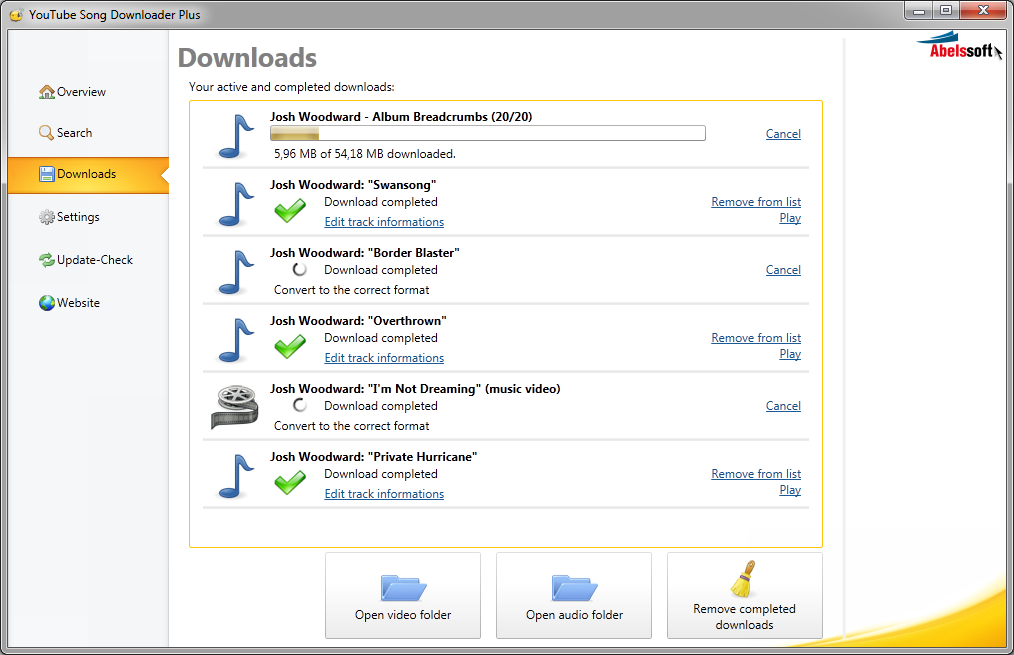Image resolution: width=1014 pixels, height=655 pixels.
Task: Cancel the I'm Not Dreaming conversion
Action: (x=783, y=405)
